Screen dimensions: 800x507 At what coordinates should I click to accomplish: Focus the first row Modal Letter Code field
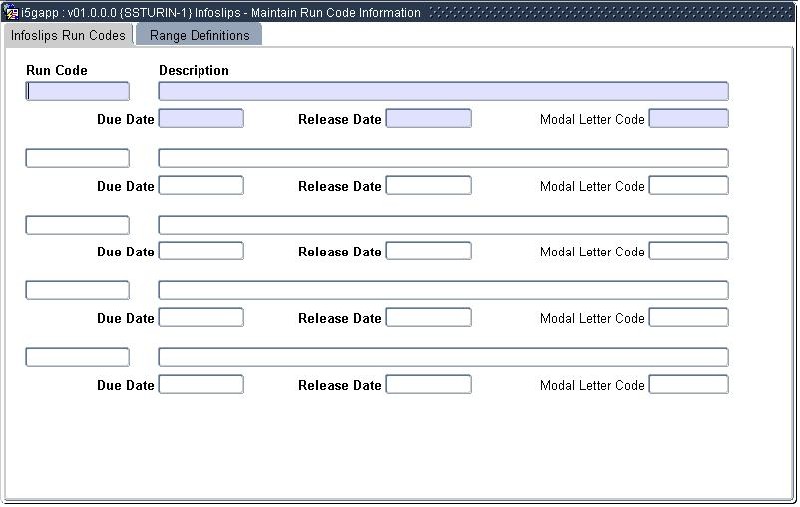click(x=688, y=119)
